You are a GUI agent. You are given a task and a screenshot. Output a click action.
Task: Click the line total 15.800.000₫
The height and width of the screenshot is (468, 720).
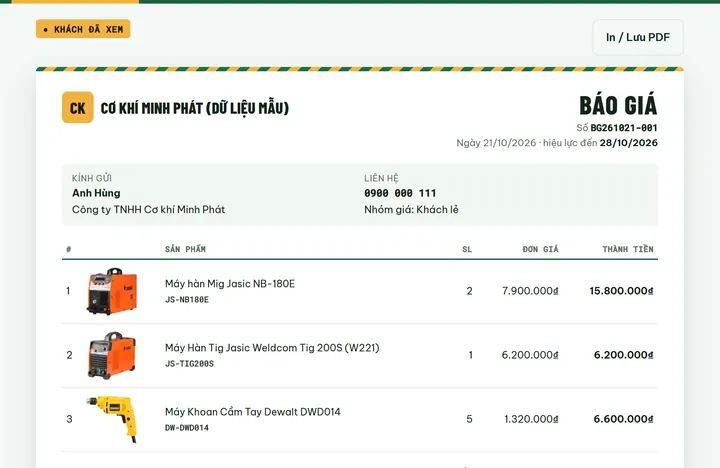tap(621, 291)
